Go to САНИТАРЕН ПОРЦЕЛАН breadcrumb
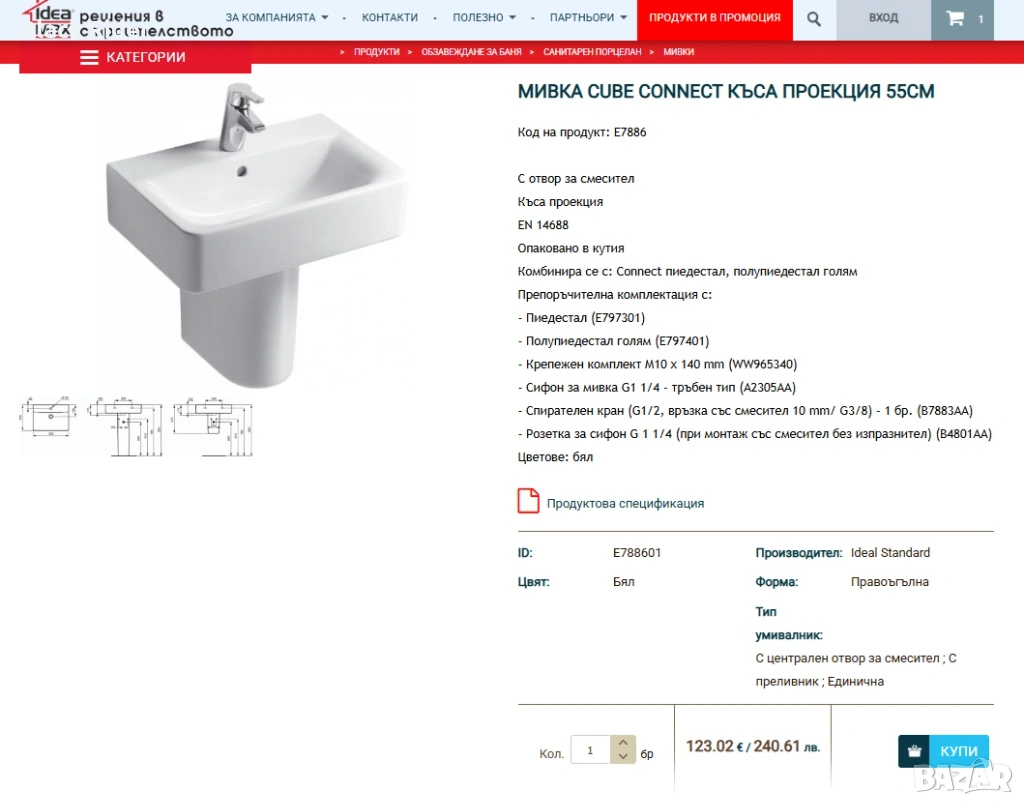The height and width of the screenshot is (805, 1024). [592, 52]
